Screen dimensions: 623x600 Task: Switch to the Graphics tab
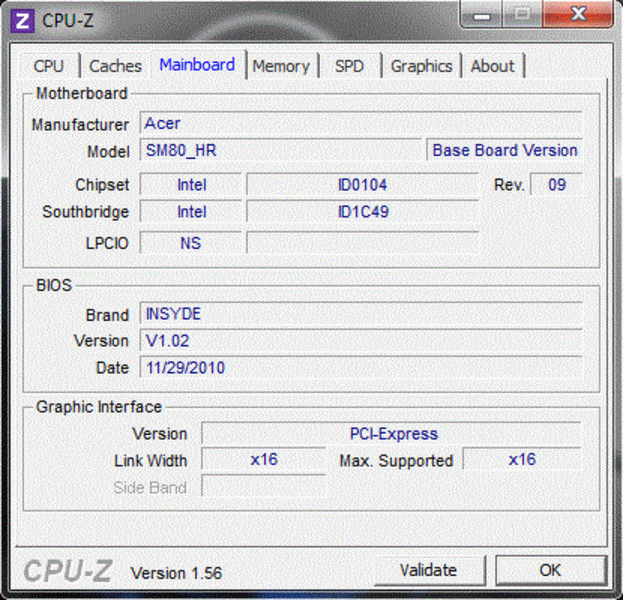pos(422,66)
